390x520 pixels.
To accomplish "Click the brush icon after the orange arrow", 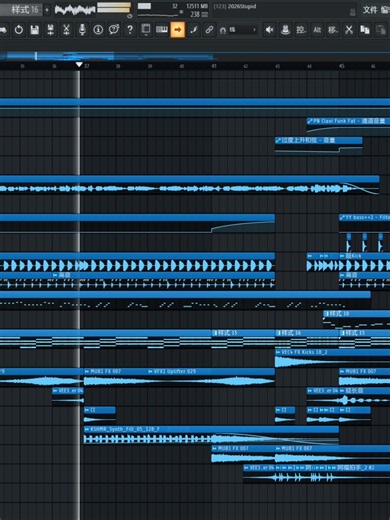I will [193, 30].
